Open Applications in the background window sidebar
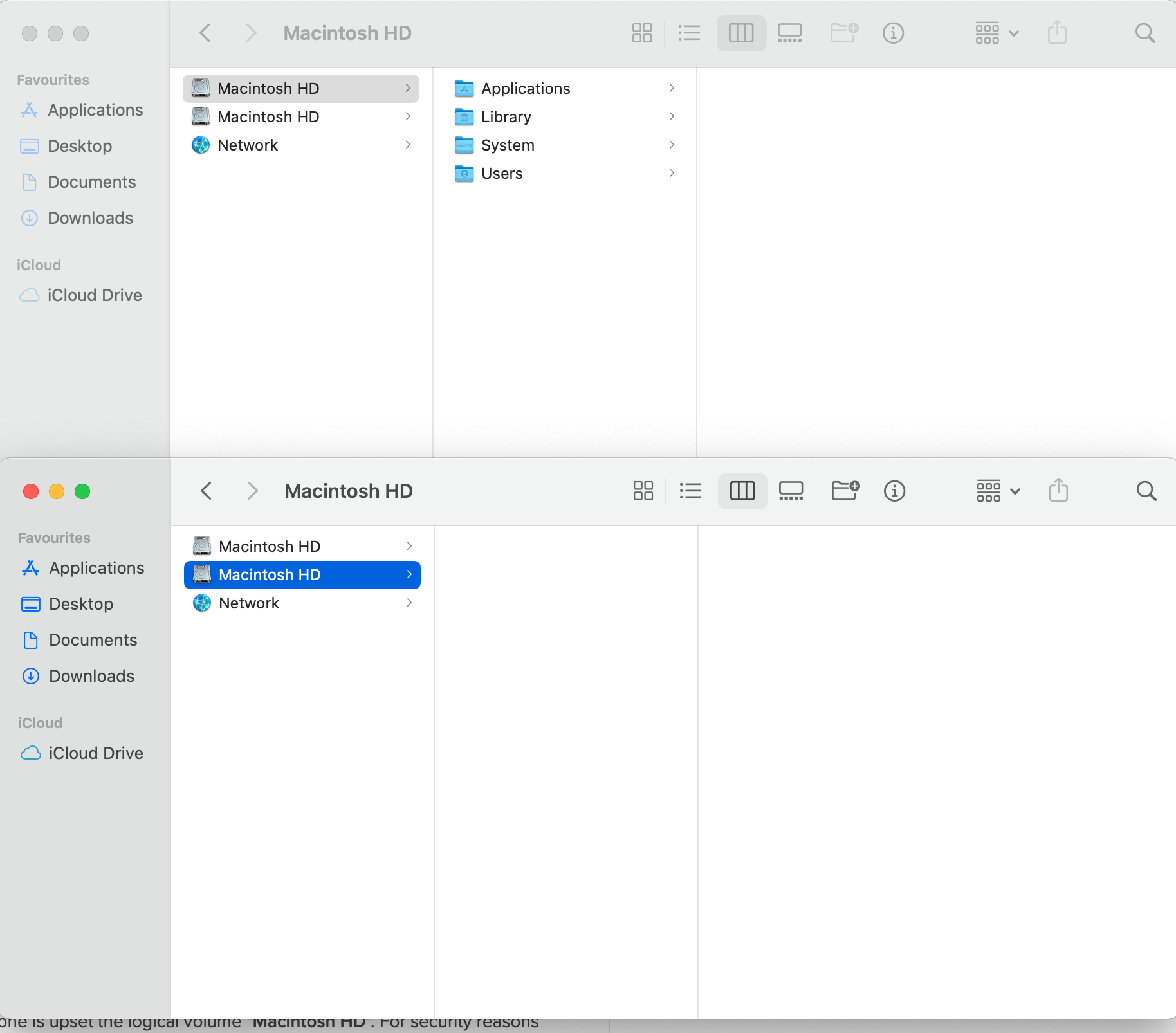 pyautogui.click(x=82, y=110)
